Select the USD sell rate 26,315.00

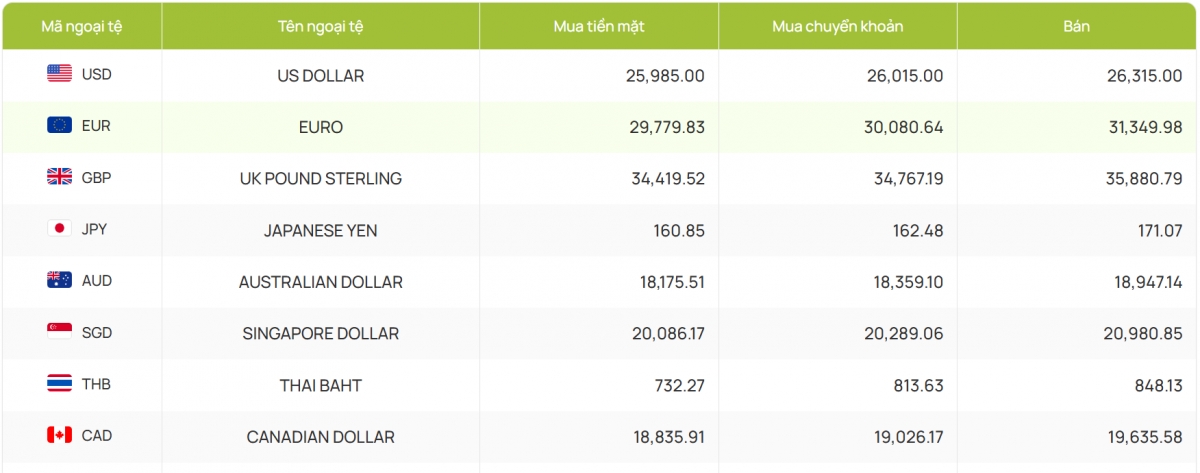point(1138,75)
